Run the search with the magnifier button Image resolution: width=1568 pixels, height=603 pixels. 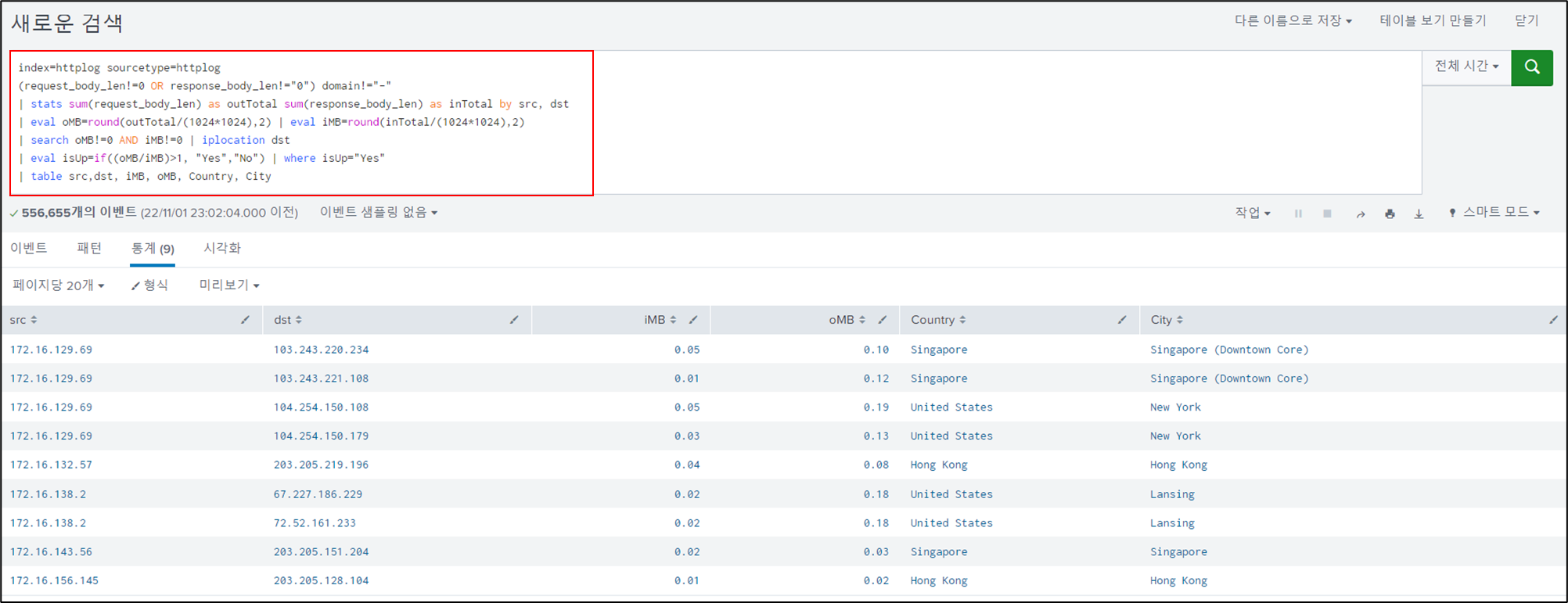(1531, 68)
